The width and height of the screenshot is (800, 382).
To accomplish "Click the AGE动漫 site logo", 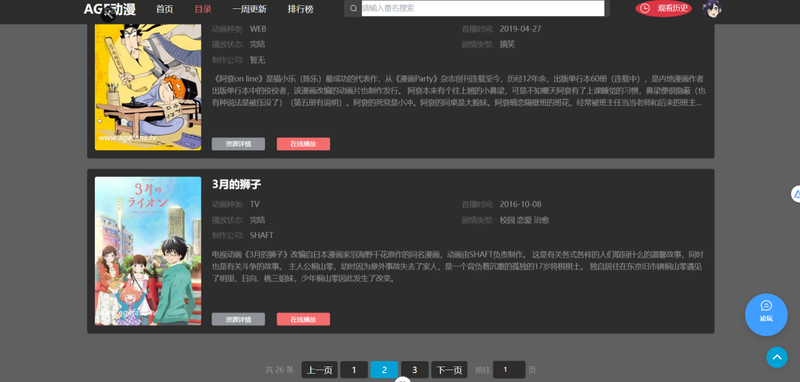I will coord(110,9).
